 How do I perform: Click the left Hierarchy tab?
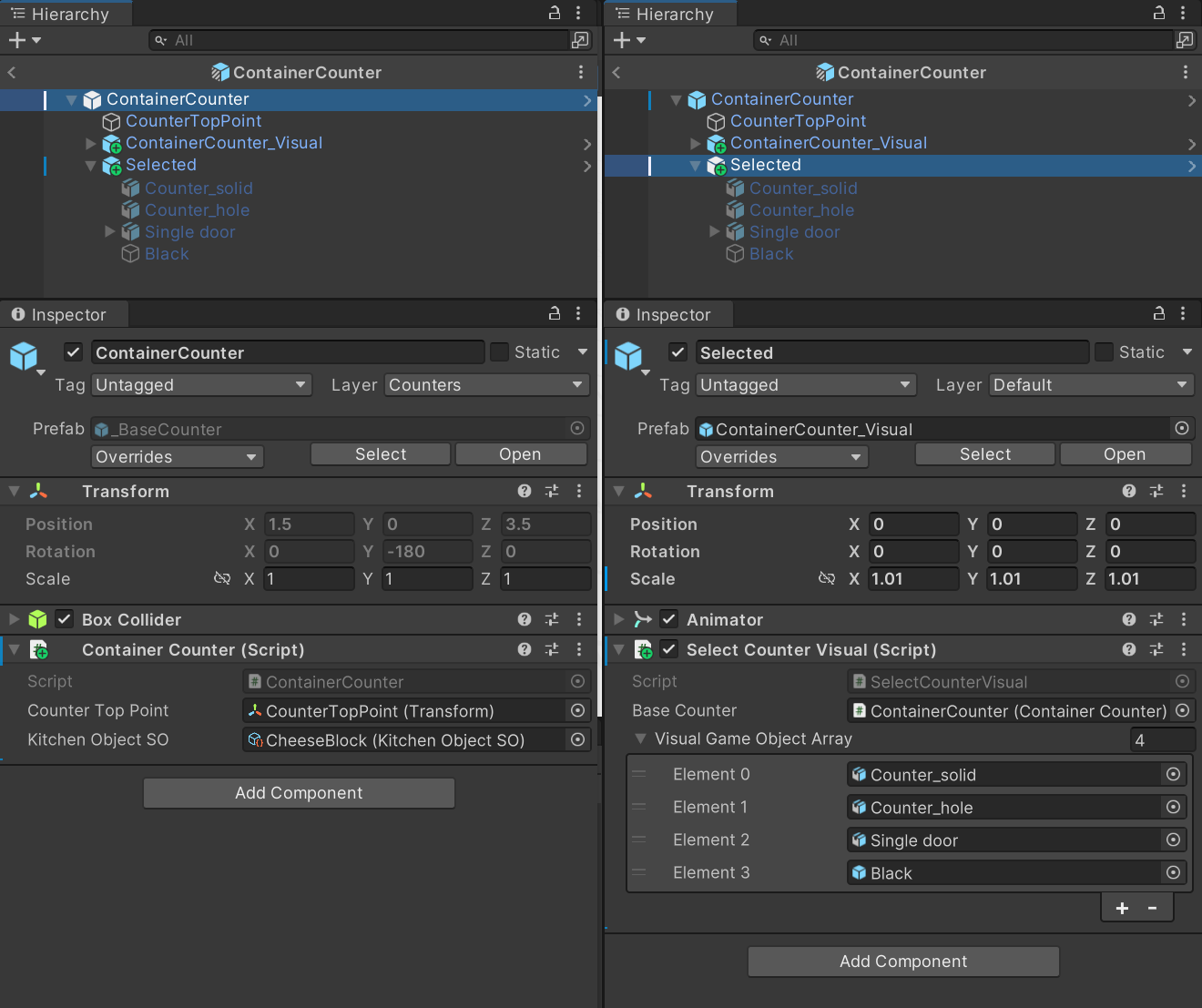[x=66, y=14]
